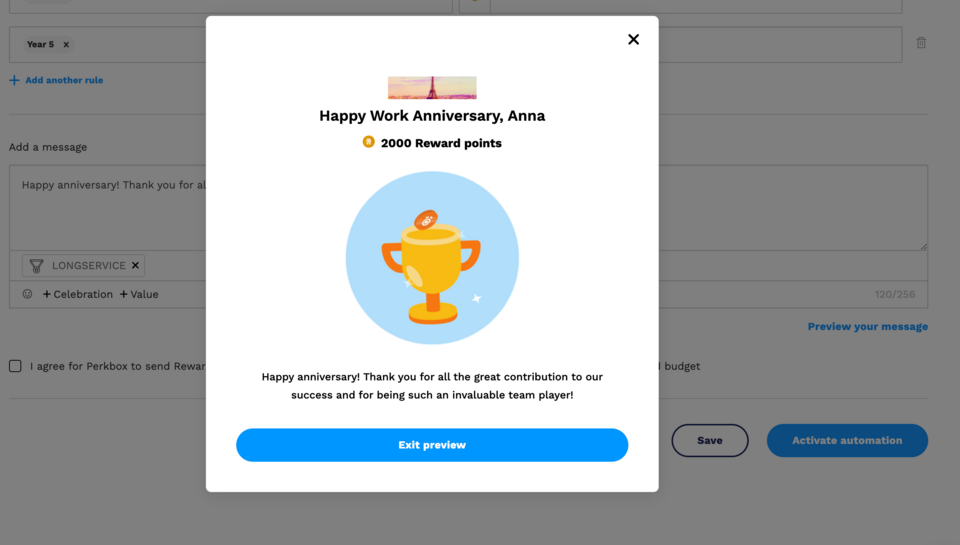960x545 pixels.
Task: Click the LONGSERVICE medal icon
Action: click(37, 266)
